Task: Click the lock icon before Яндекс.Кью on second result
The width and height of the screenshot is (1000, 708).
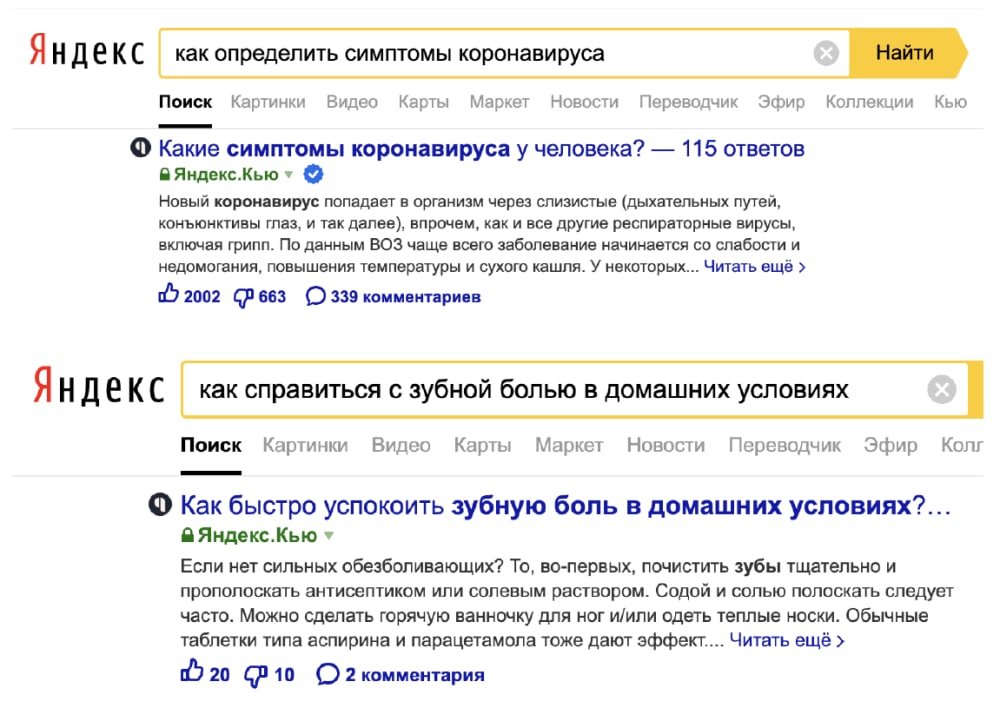Action: click(188, 537)
